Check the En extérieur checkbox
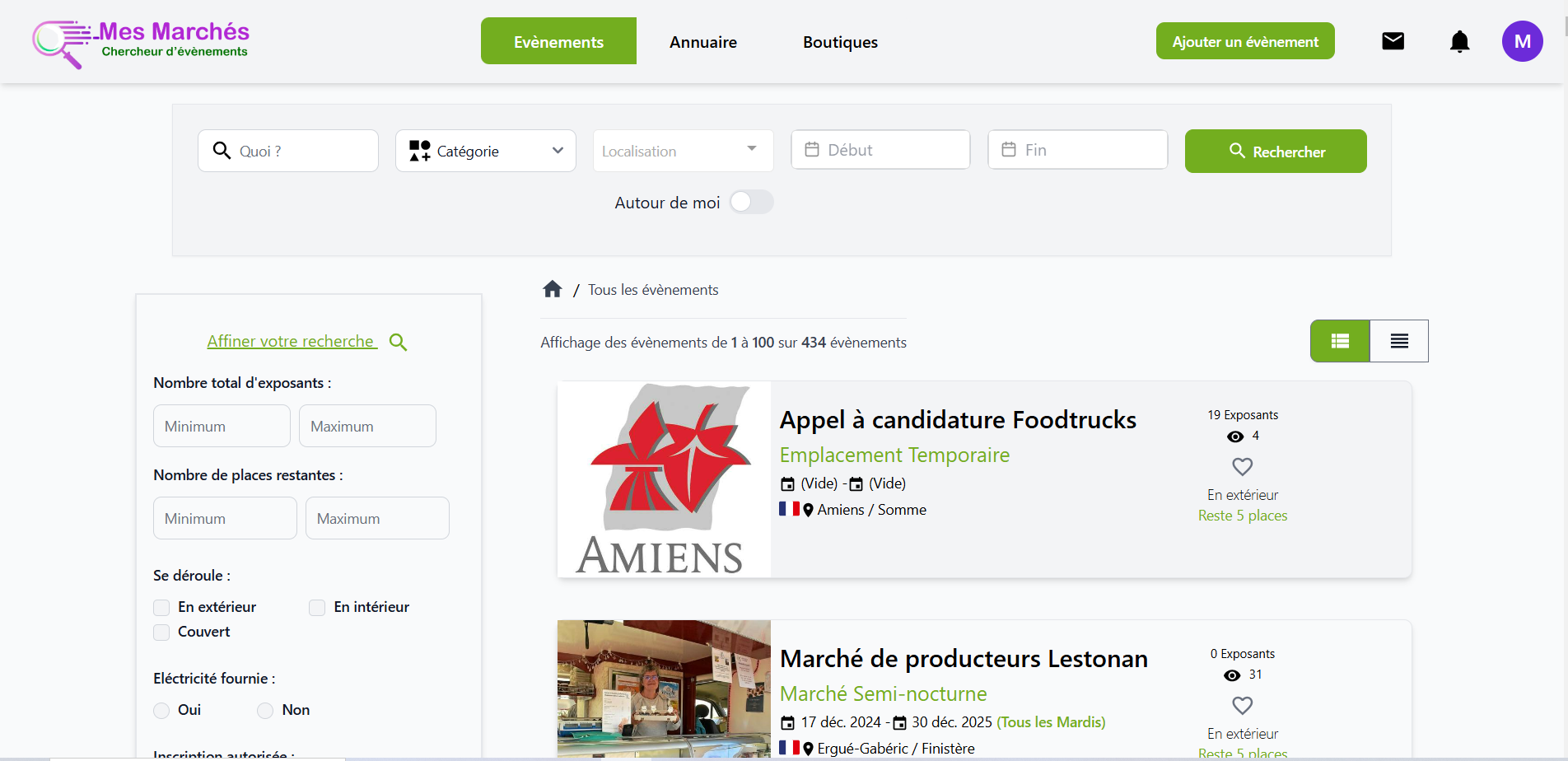The height and width of the screenshot is (761, 1568). (161, 607)
